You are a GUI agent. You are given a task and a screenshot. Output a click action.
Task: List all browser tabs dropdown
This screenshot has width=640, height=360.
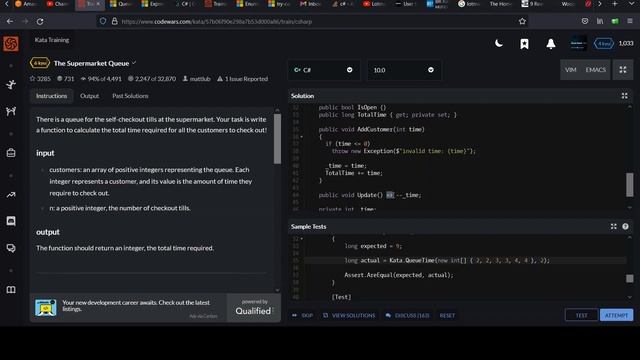630,4
